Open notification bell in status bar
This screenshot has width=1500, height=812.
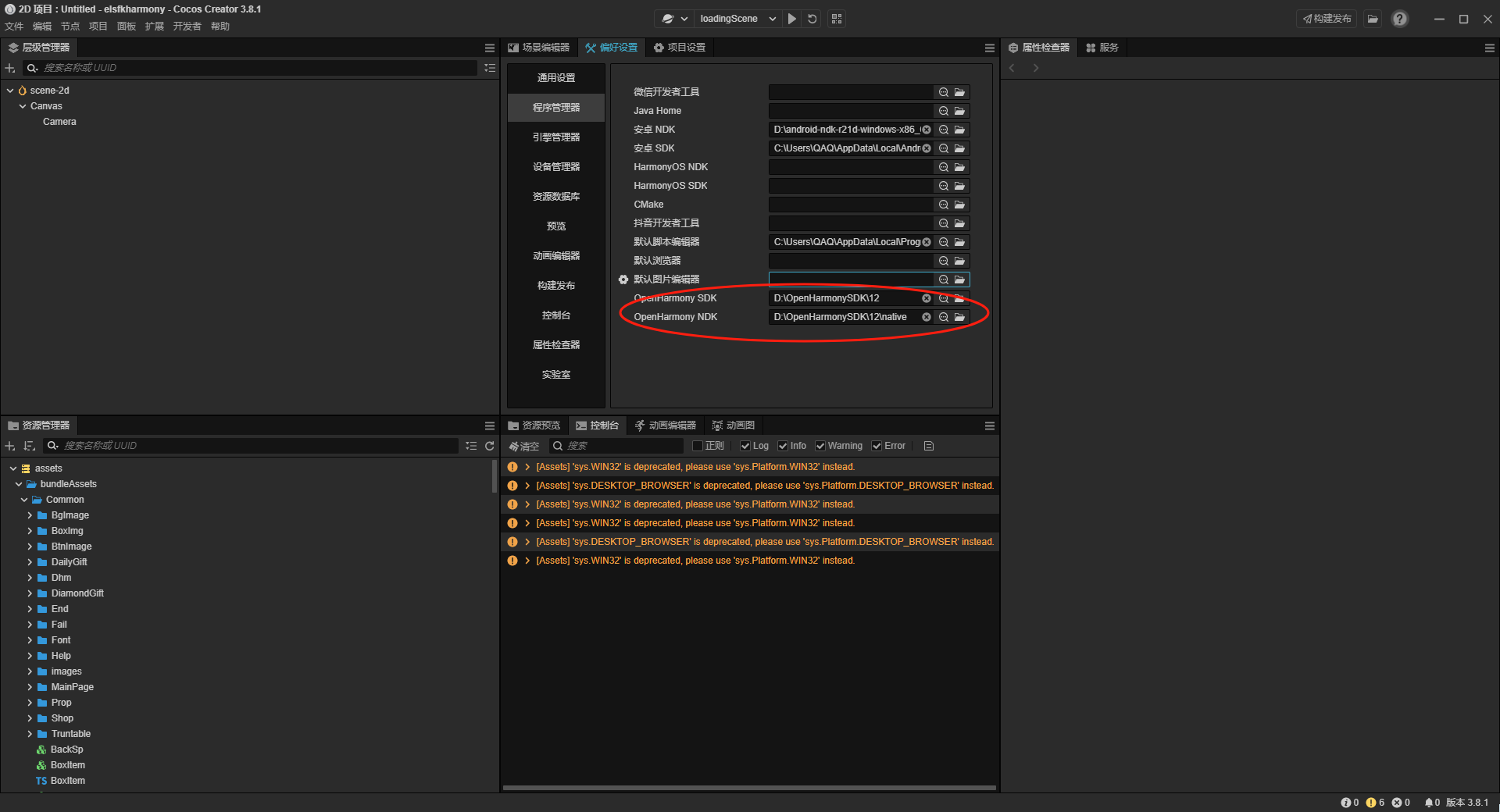[x=1428, y=803]
